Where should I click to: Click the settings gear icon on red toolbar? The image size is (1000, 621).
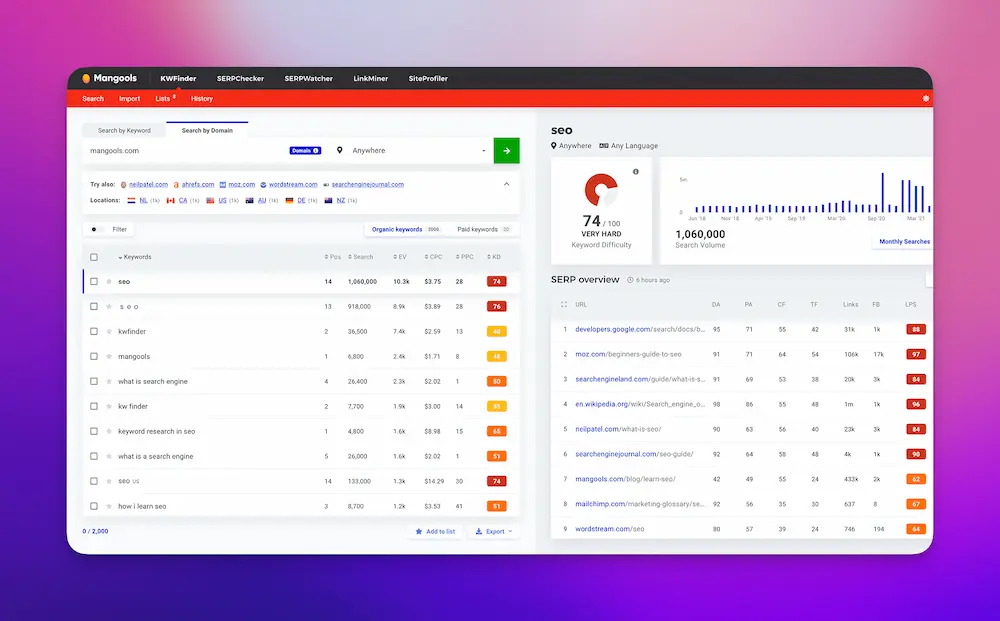click(925, 98)
